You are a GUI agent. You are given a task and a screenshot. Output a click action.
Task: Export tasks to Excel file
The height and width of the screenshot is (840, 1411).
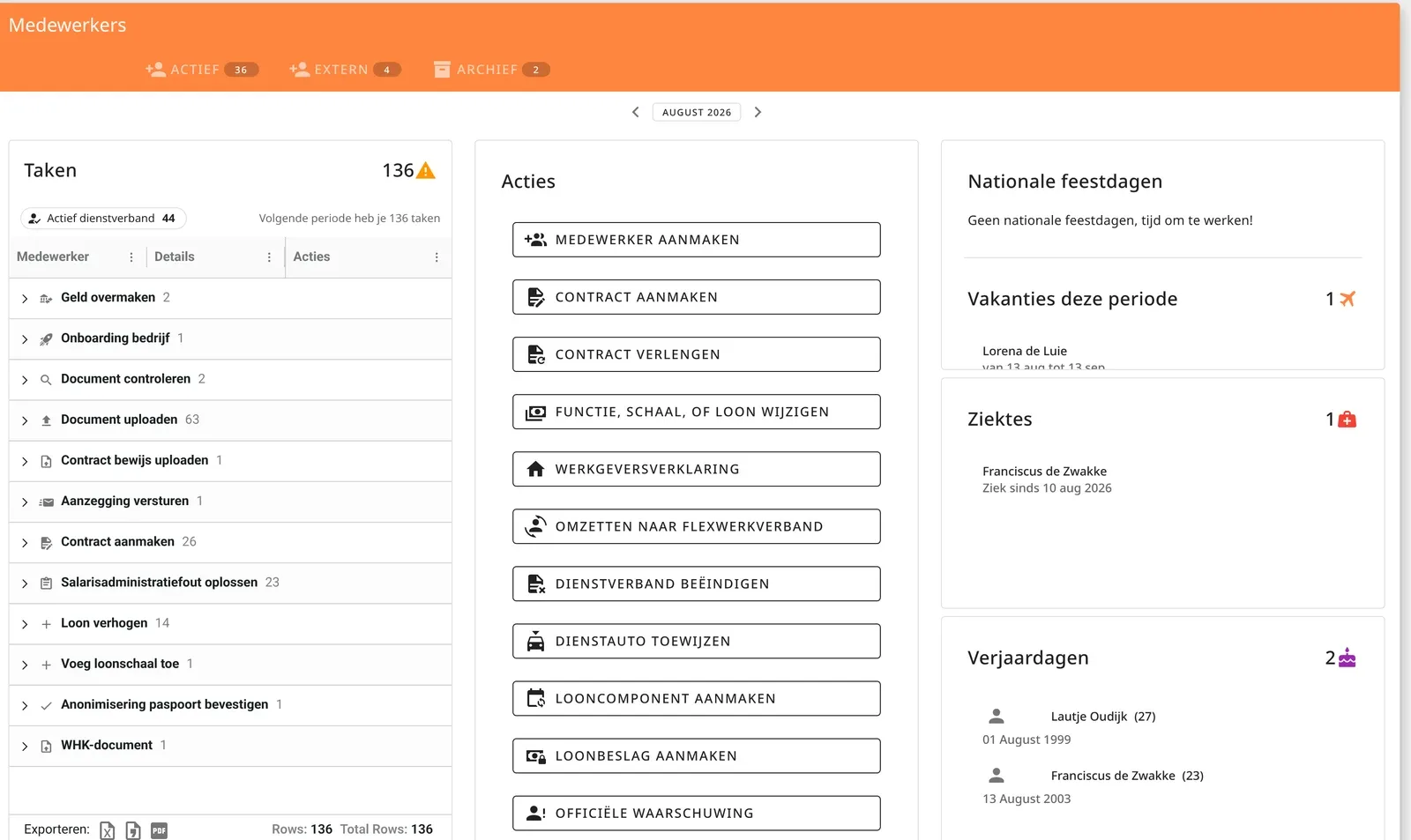pyautogui.click(x=107, y=830)
